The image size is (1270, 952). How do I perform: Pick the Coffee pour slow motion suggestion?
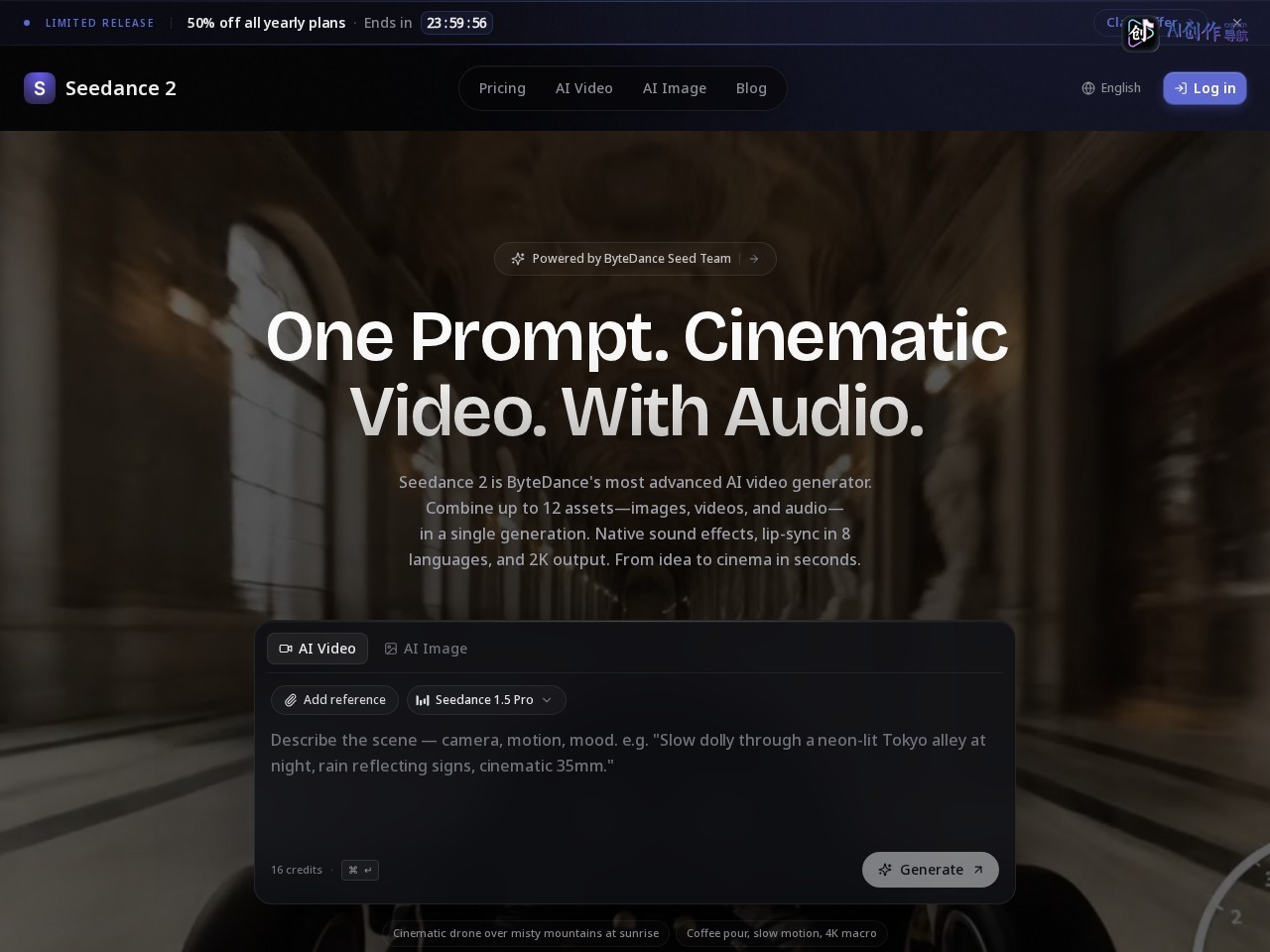click(x=782, y=933)
